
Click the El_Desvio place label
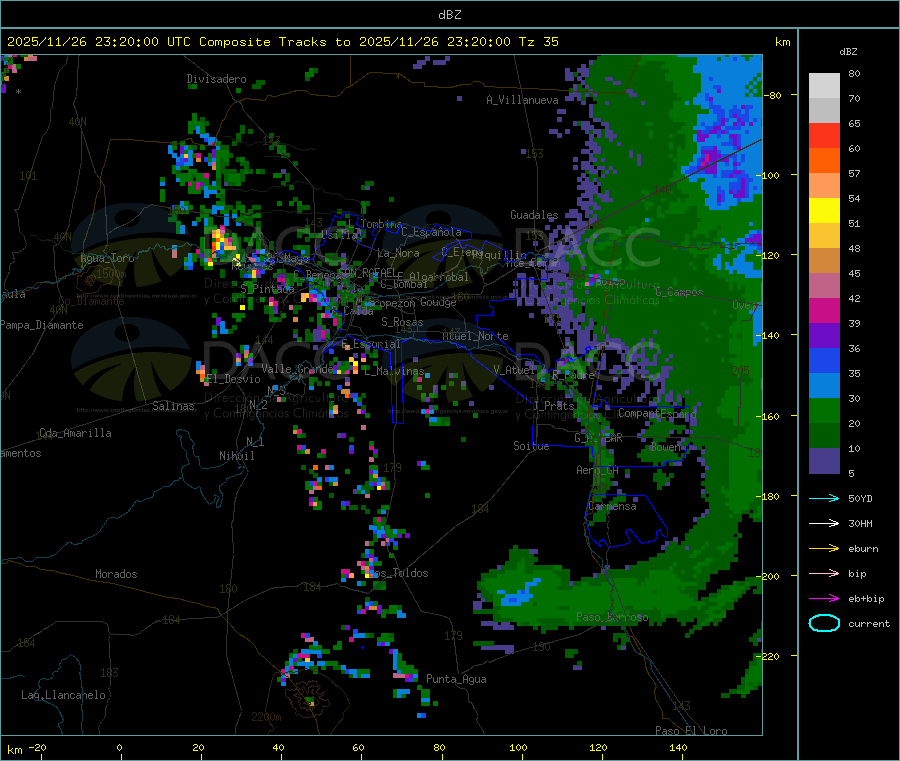tap(233, 379)
